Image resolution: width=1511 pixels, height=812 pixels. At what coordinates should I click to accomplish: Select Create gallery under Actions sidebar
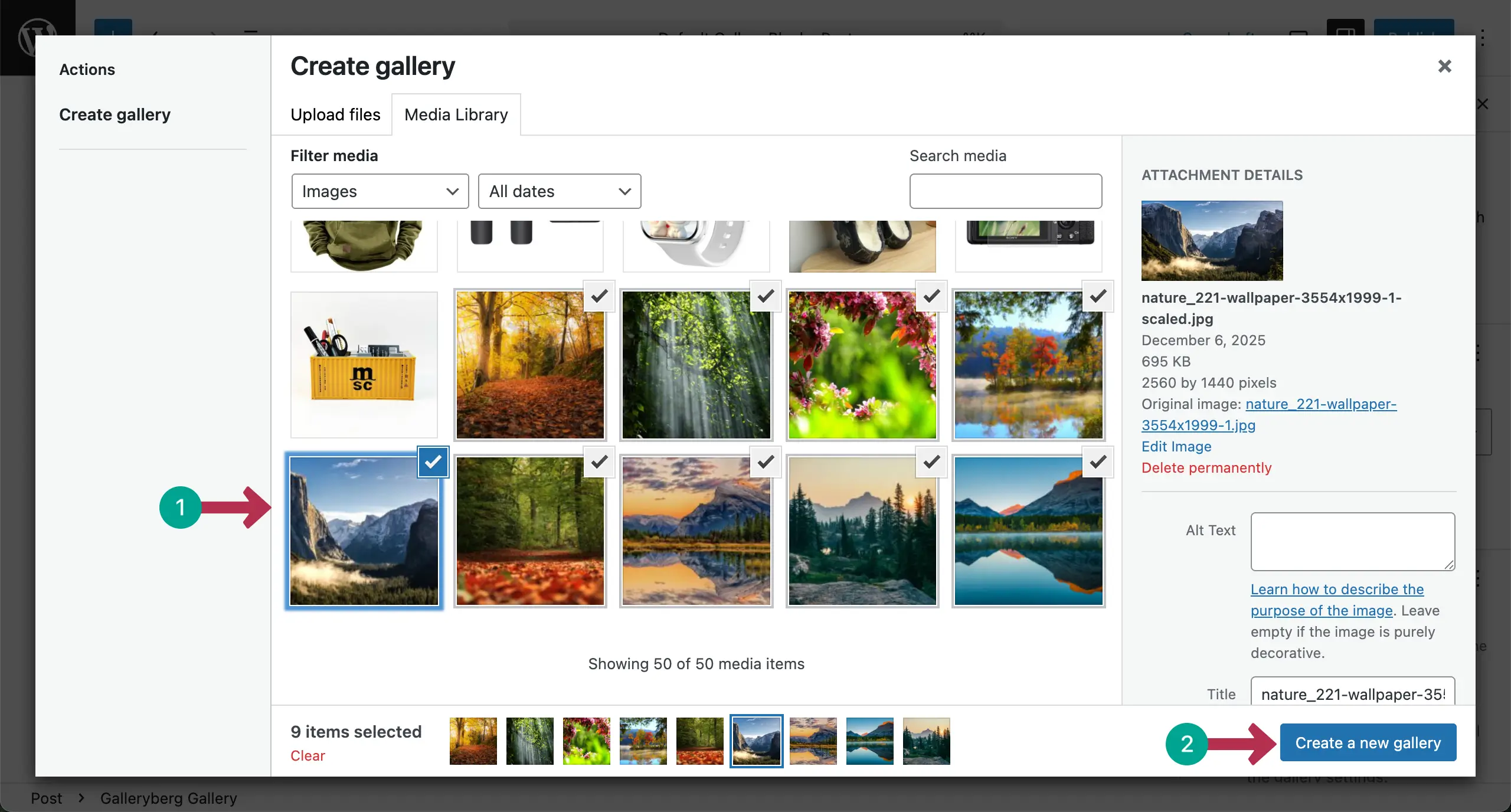115,114
